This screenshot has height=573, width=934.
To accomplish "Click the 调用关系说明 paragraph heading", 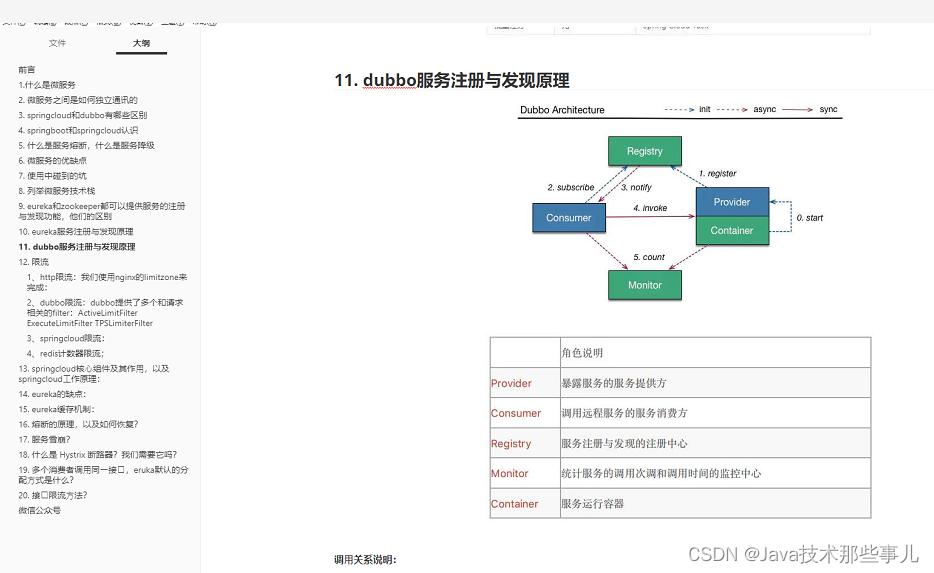I will (x=365, y=559).
